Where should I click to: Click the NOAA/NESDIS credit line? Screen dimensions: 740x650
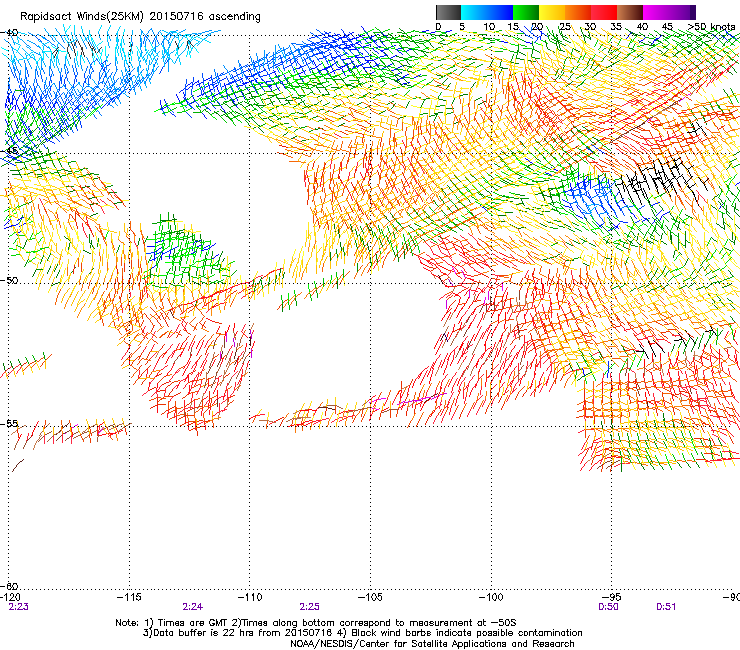(x=432, y=644)
